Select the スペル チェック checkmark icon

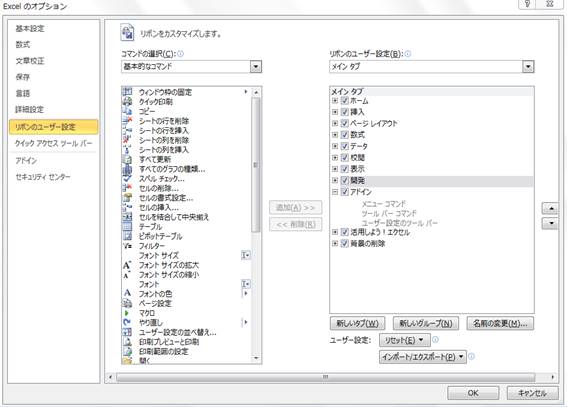pyautogui.click(x=127, y=179)
